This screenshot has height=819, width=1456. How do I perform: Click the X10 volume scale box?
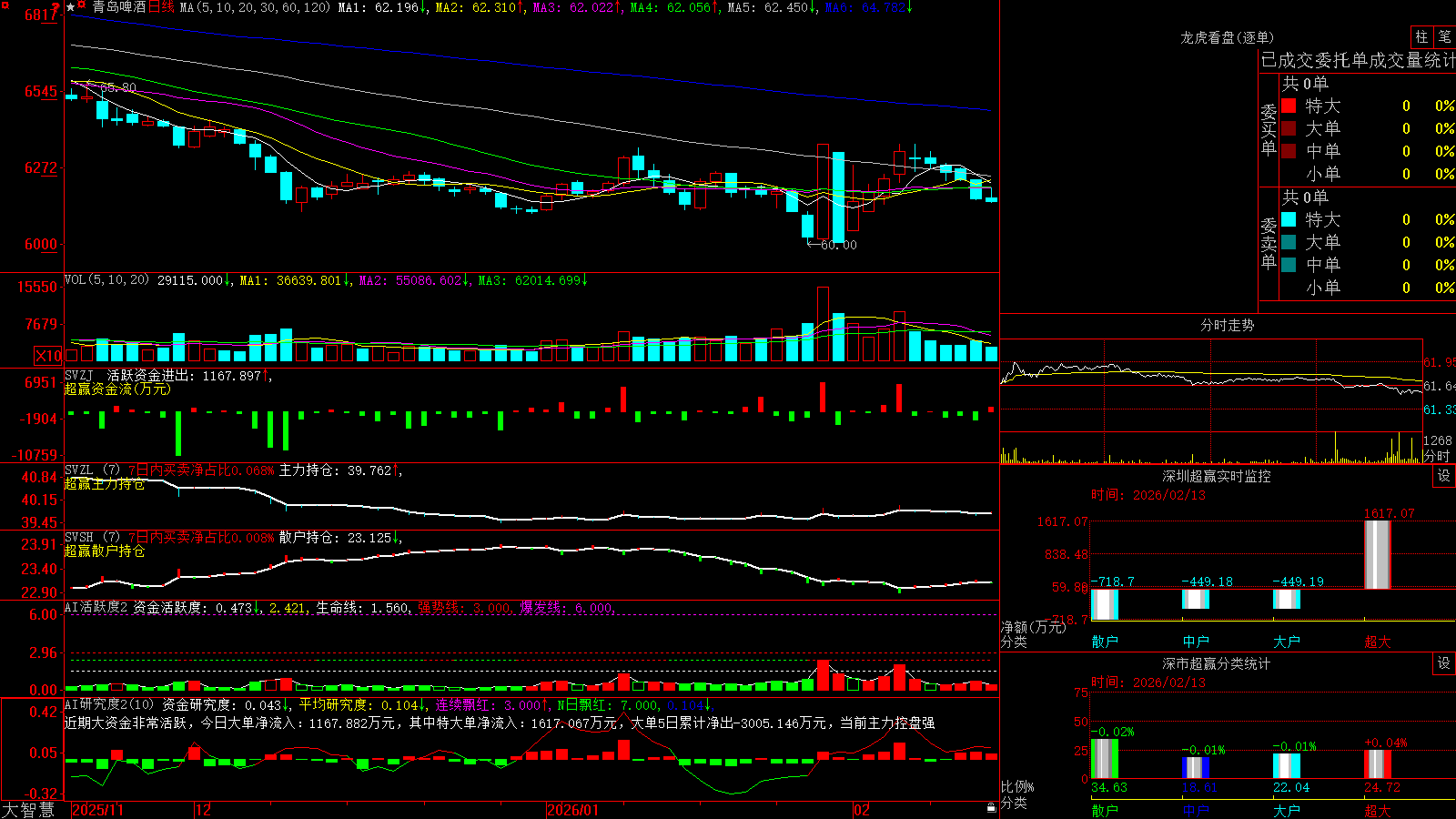[x=48, y=356]
